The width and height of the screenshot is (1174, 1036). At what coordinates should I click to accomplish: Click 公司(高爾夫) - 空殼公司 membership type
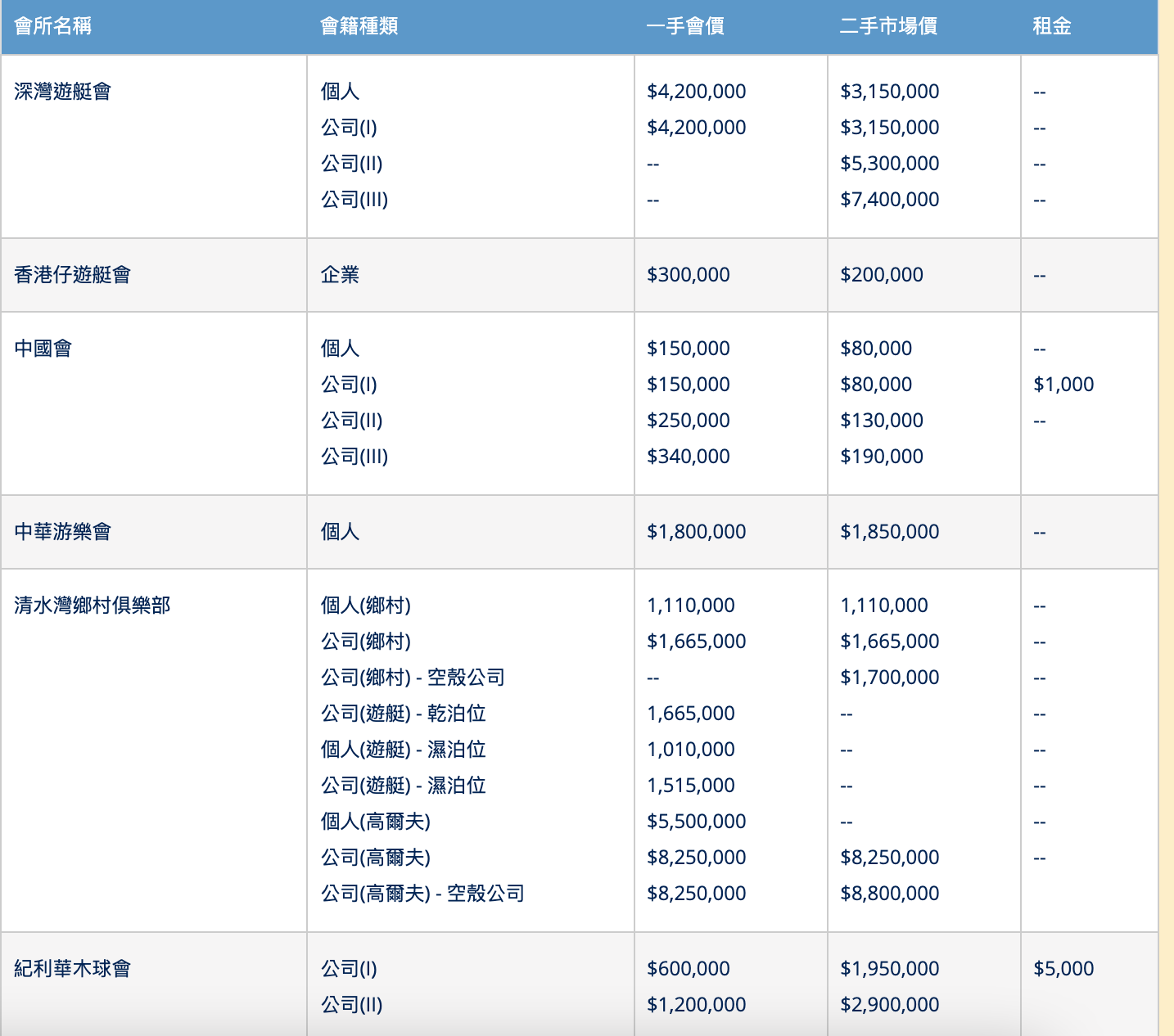tap(422, 894)
